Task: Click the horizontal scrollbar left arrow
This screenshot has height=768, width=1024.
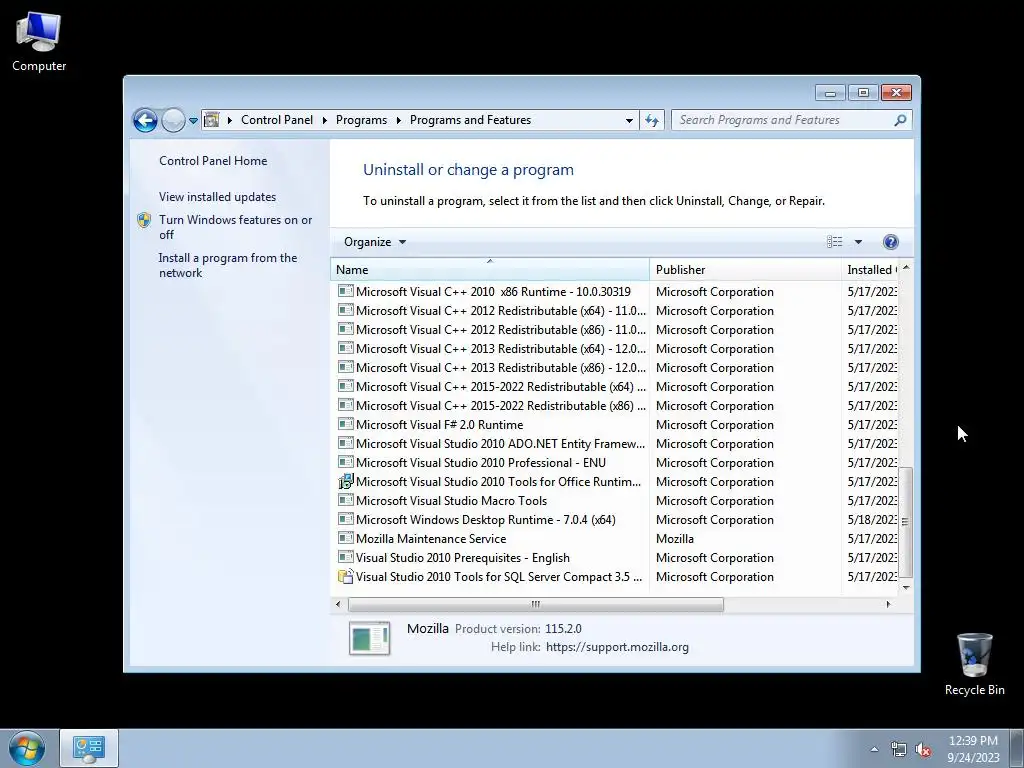Action: (x=338, y=604)
